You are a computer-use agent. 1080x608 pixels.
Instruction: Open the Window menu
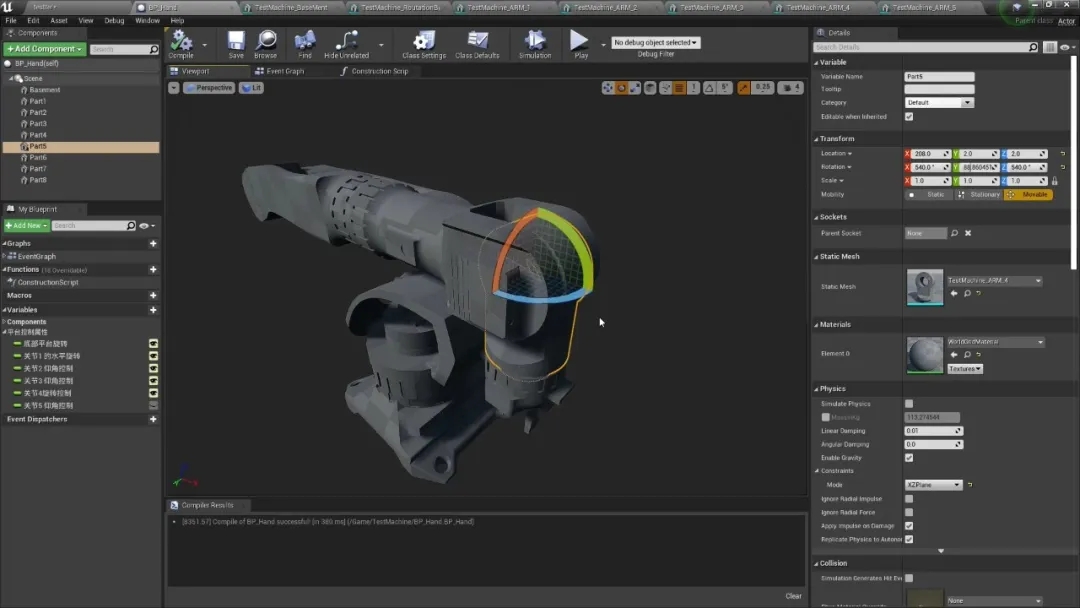tap(147, 21)
